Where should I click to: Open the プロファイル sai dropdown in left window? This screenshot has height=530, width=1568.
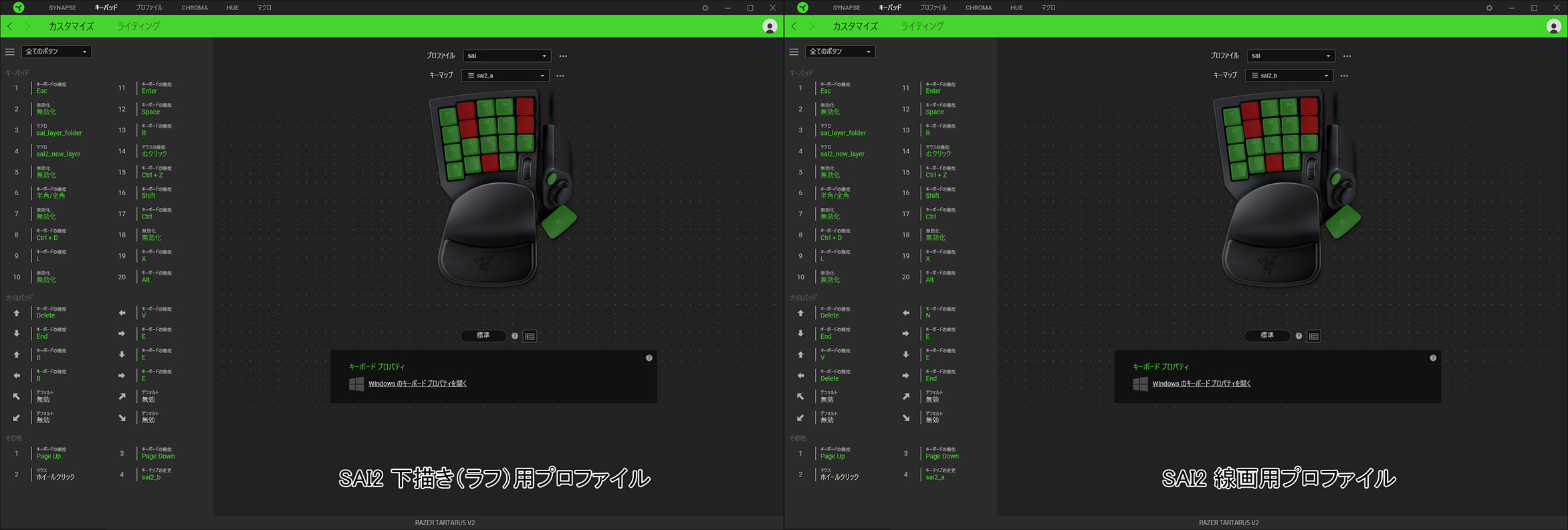click(507, 56)
